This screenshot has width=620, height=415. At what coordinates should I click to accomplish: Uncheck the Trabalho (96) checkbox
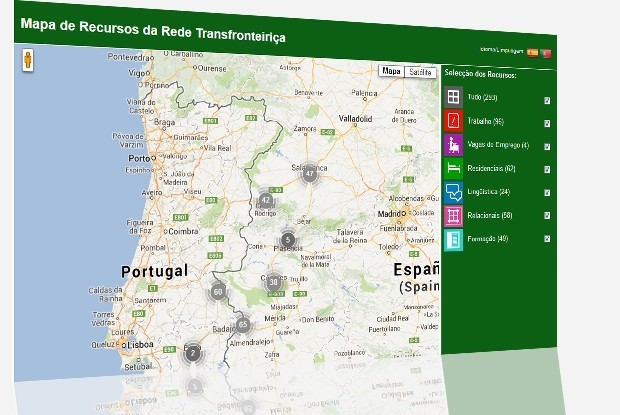[547, 123]
